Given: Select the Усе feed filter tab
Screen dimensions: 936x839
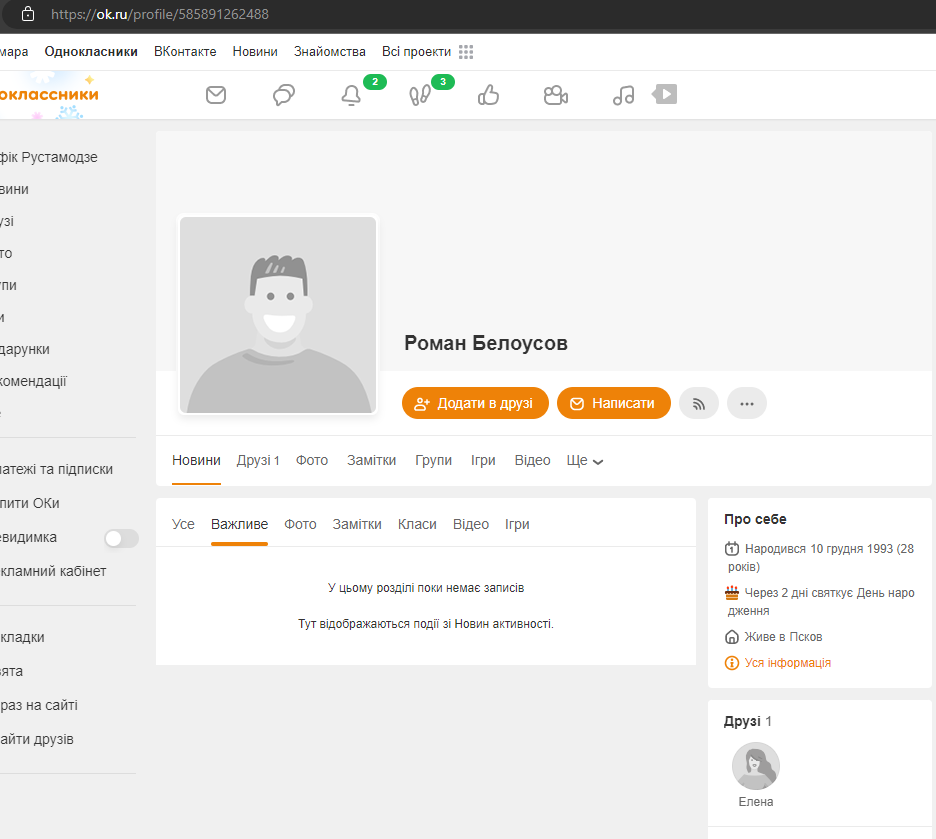Looking at the screenshot, I should (183, 524).
